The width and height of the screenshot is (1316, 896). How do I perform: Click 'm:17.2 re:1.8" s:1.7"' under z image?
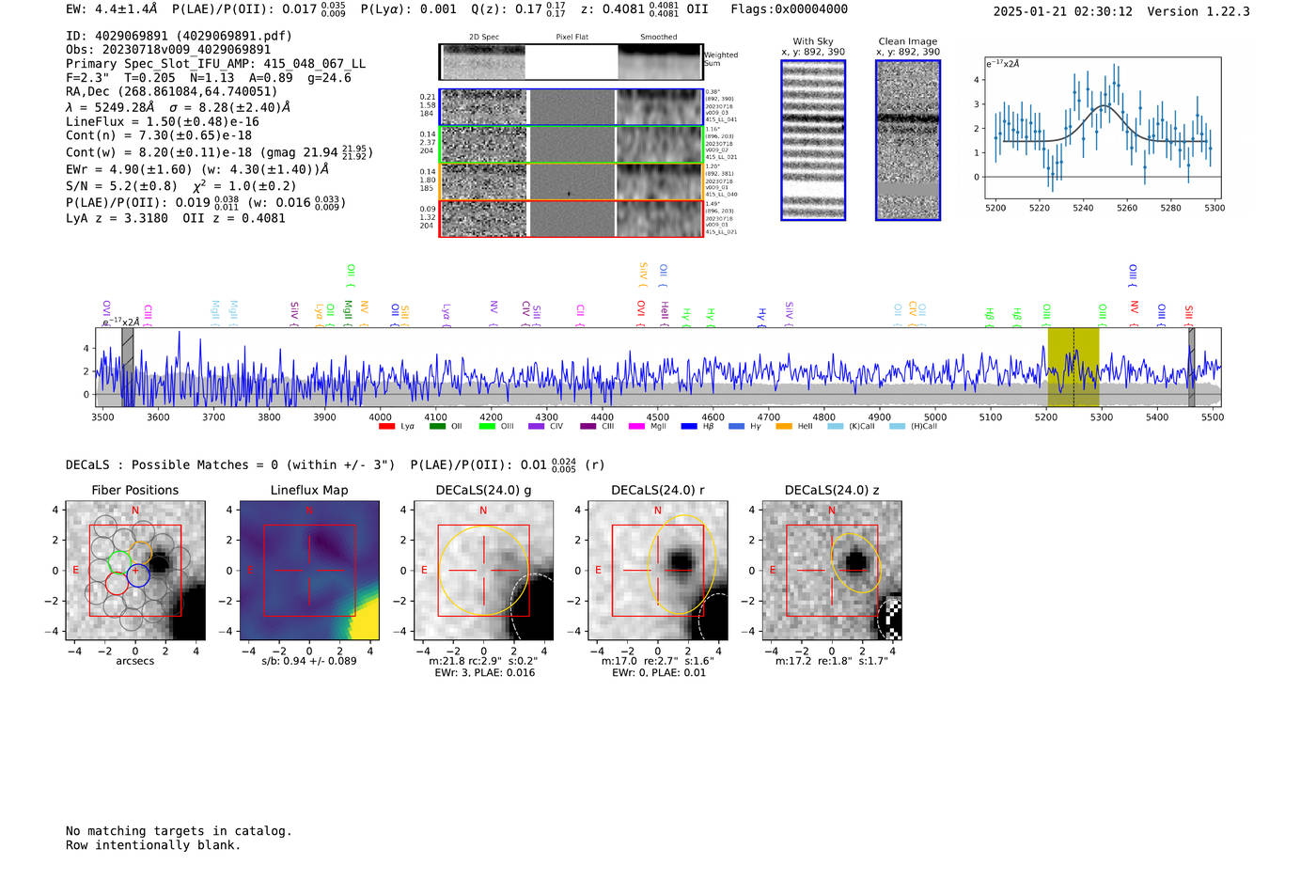click(832, 661)
